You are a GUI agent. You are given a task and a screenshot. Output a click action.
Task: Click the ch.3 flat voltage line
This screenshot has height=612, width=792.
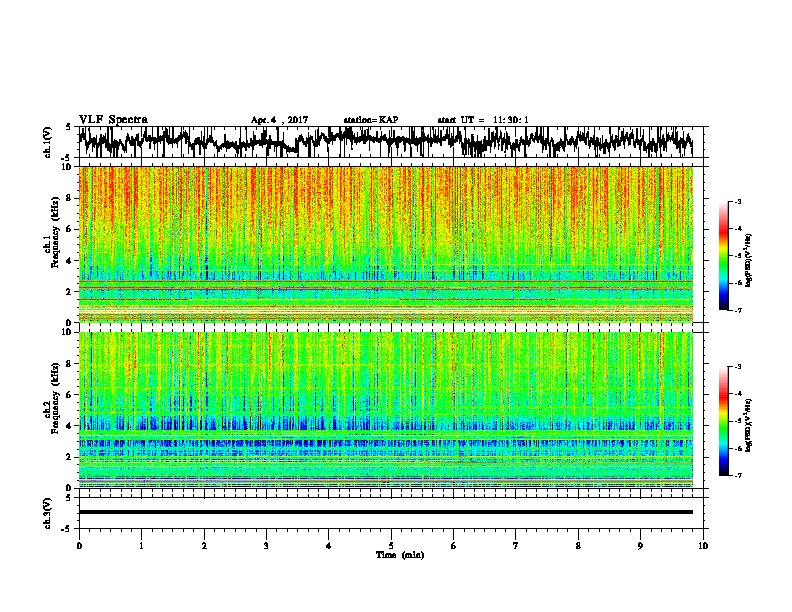coord(386,512)
